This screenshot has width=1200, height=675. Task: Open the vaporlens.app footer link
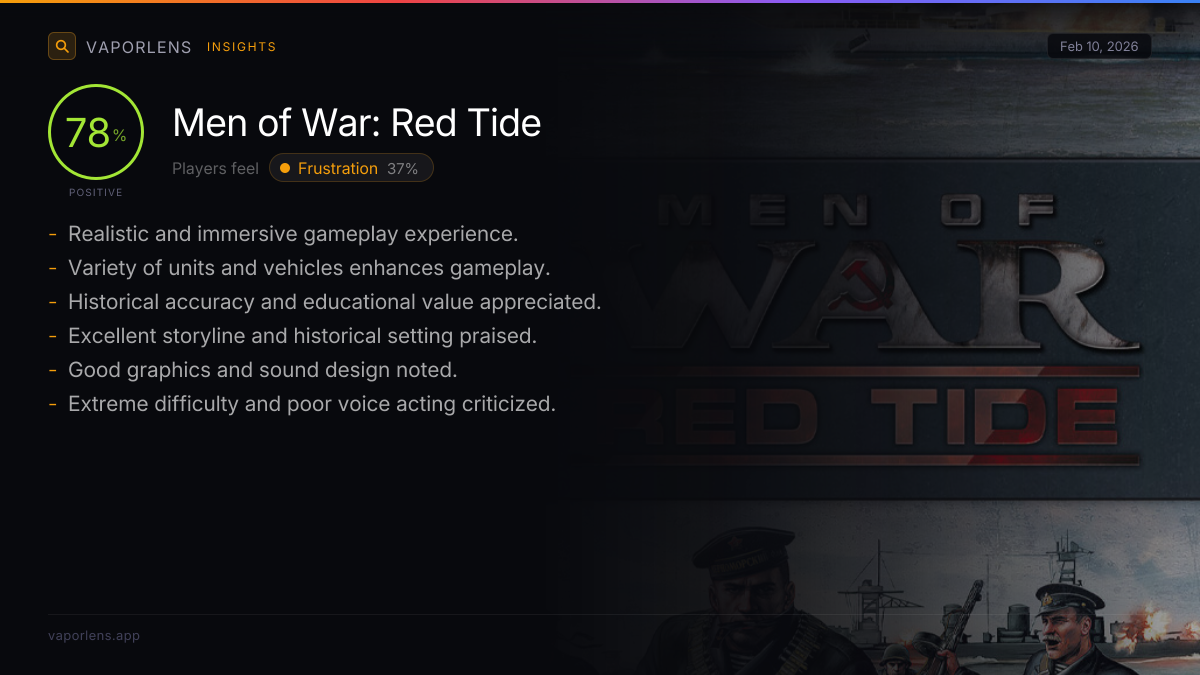click(94, 635)
